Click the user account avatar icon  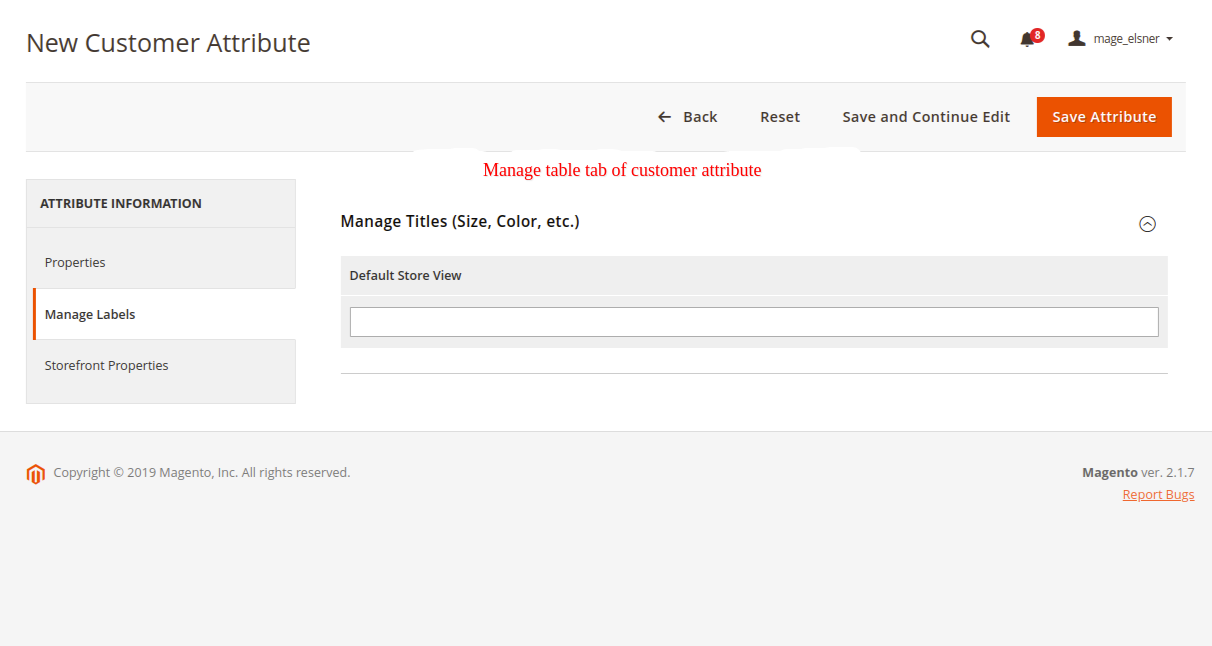coord(1077,39)
